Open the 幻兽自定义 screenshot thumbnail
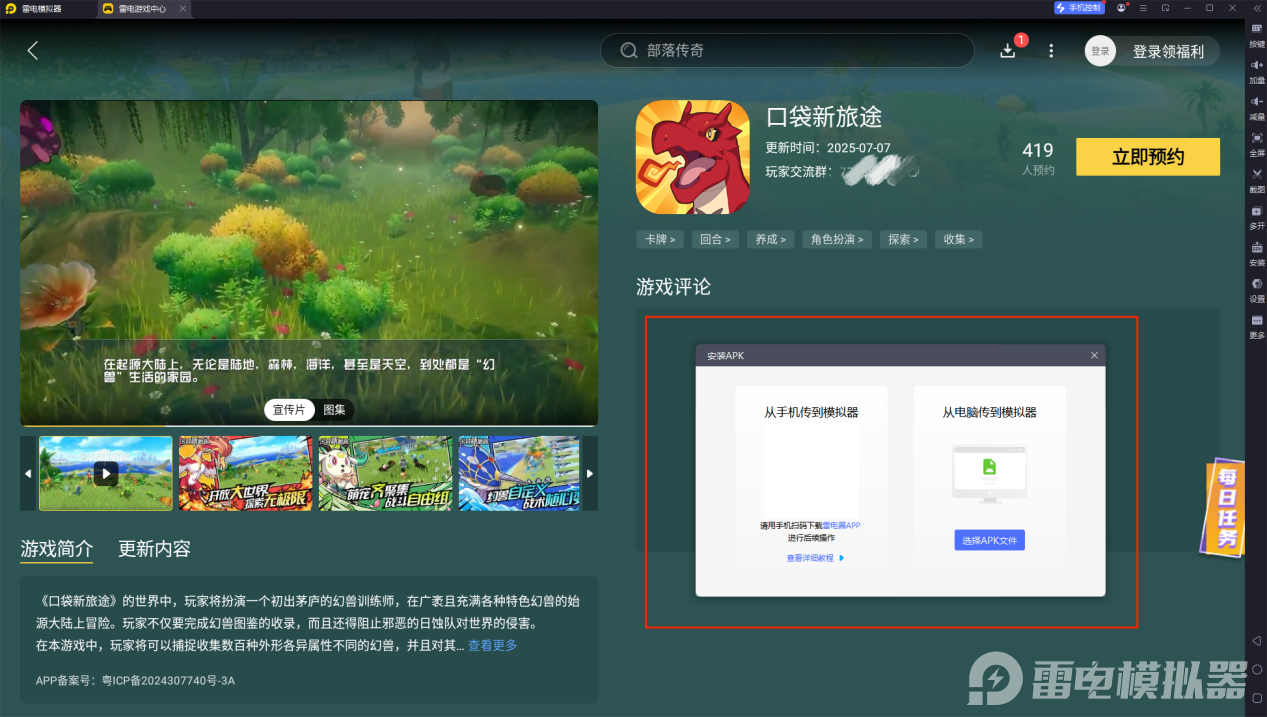This screenshot has width=1267, height=717. 519,474
